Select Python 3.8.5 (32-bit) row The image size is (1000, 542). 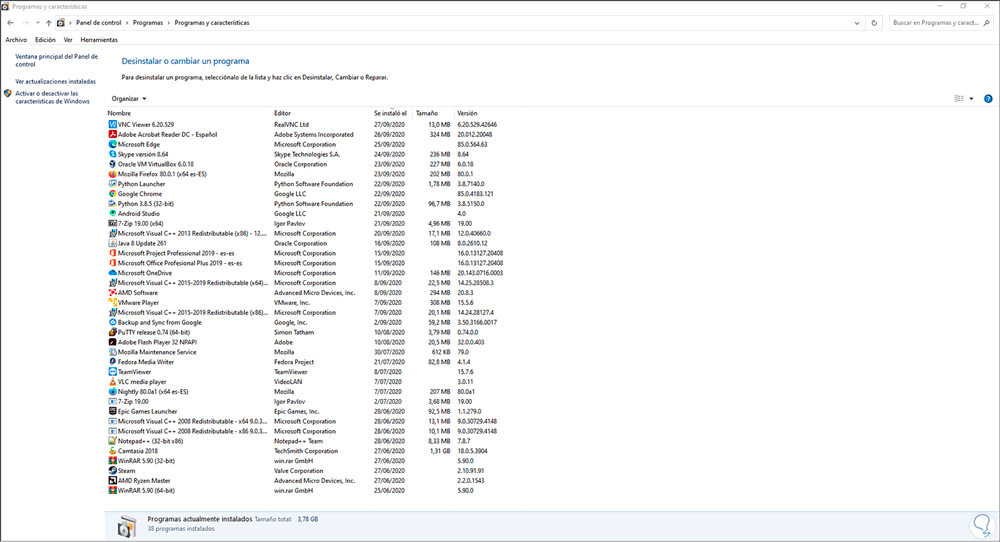point(306,203)
